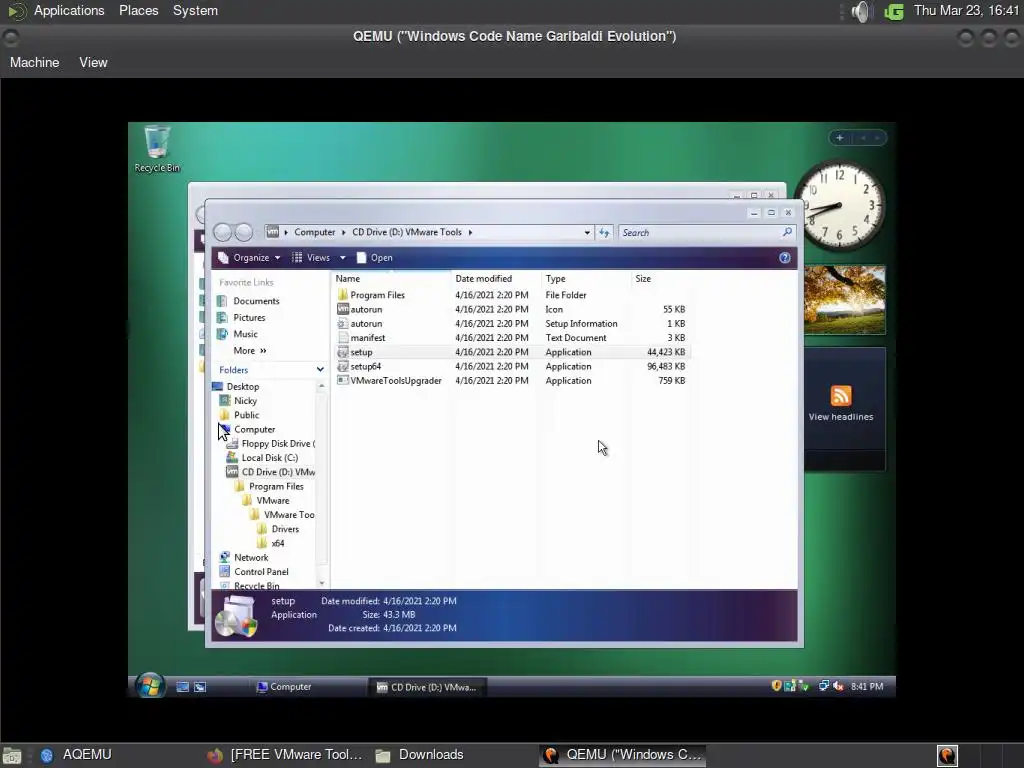This screenshot has height=768, width=1024.
Task: Open Explorer help question mark icon
Action: click(x=785, y=258)
